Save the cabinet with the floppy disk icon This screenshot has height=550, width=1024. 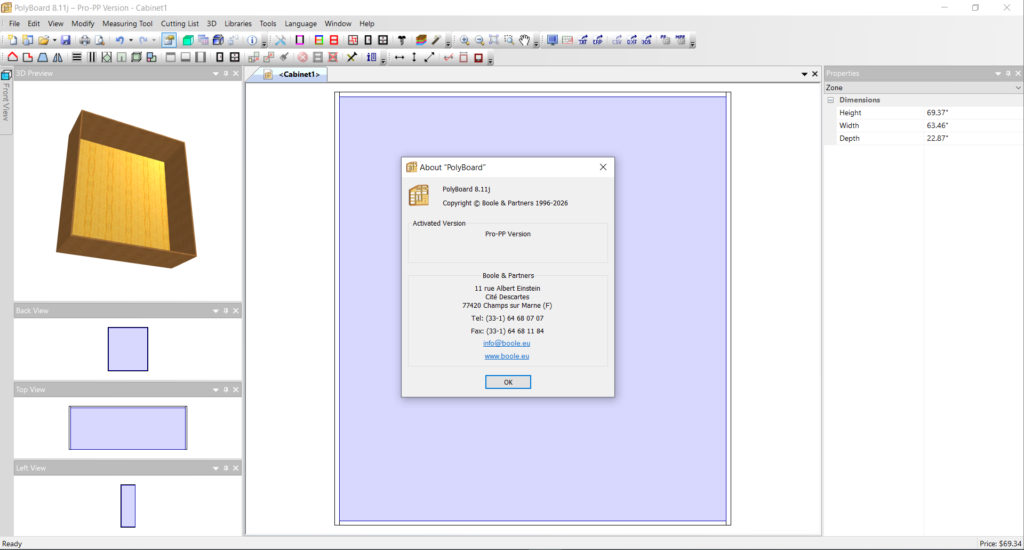tap(66, 40)
